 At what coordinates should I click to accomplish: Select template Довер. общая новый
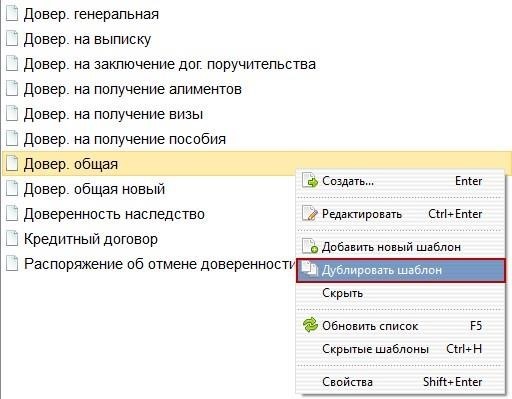click(94, 189)
